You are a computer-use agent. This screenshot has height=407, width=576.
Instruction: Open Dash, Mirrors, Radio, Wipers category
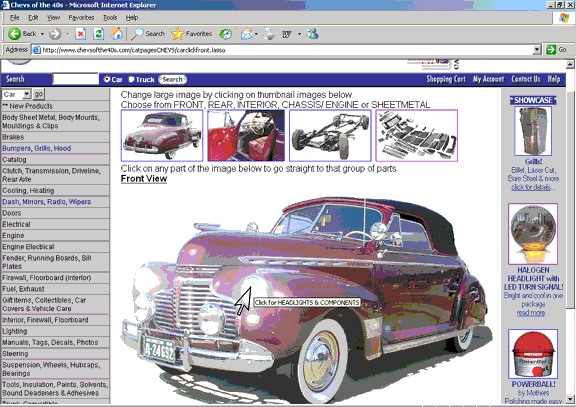[x=46, y=202]
